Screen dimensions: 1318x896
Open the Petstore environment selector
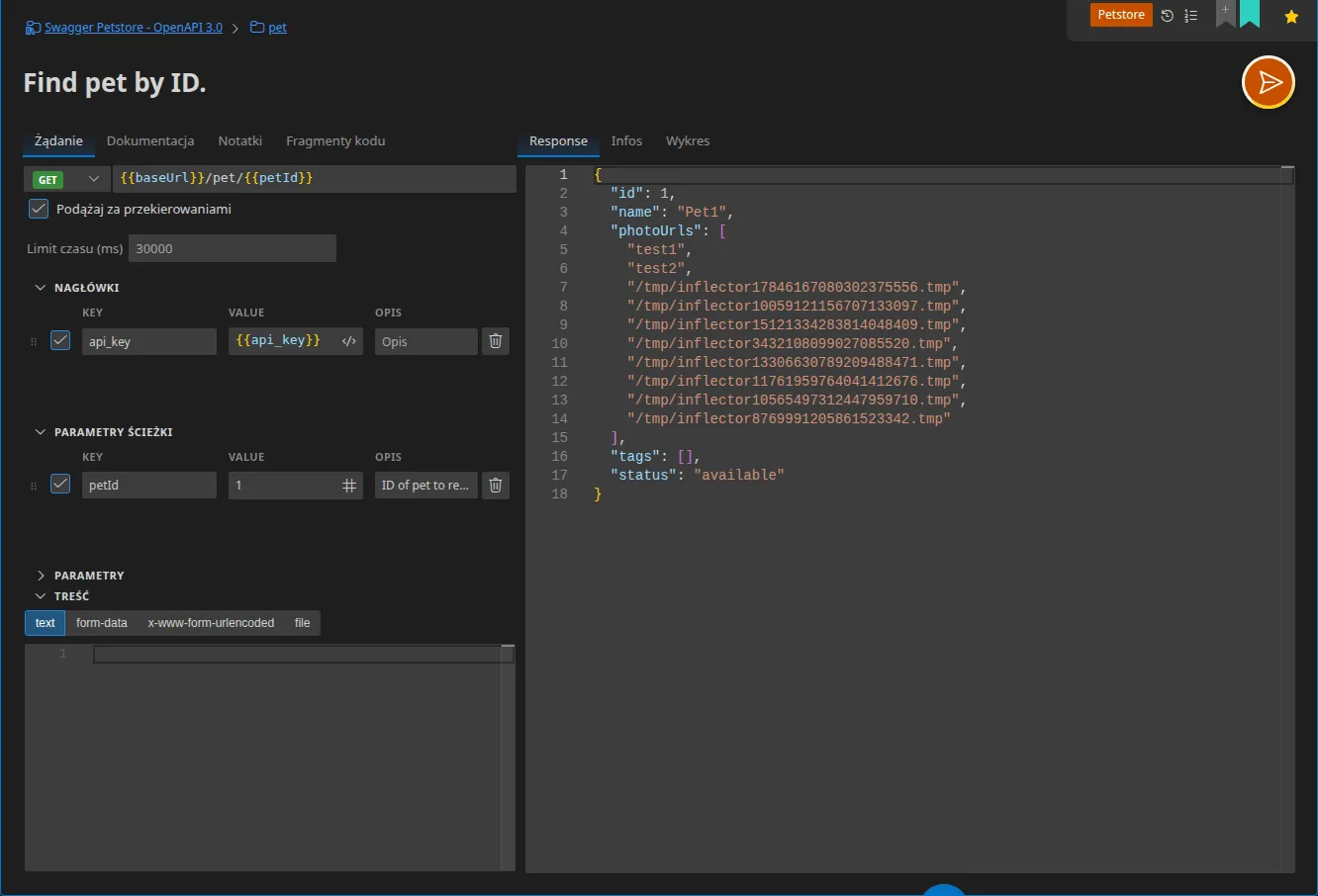pyautogui.click(x=1121, y=15)
